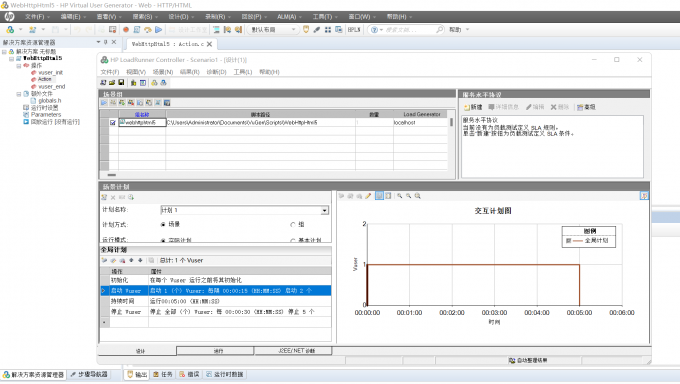Select the 场景 radio button for schedule by
This screenshot has width=680, height=384.
pyautogui.click(x=163, y=224)
